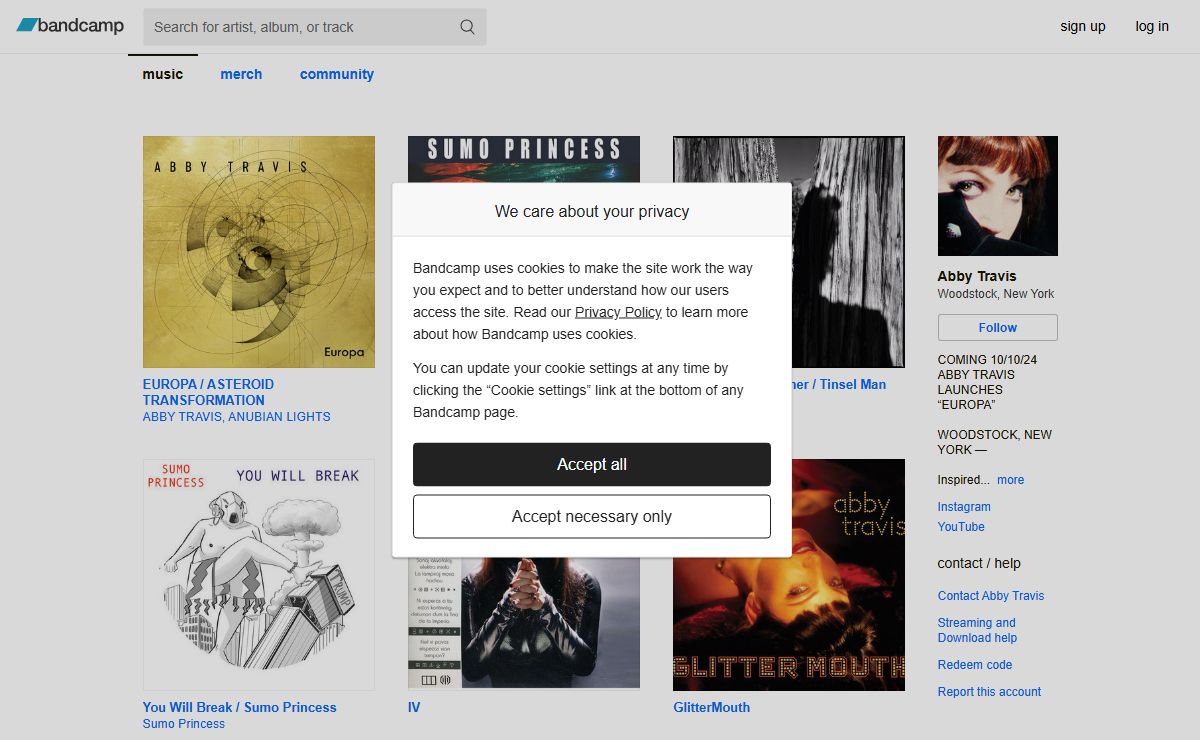Open the Instagram link
1200x740 pixels.
coord(964,507)
